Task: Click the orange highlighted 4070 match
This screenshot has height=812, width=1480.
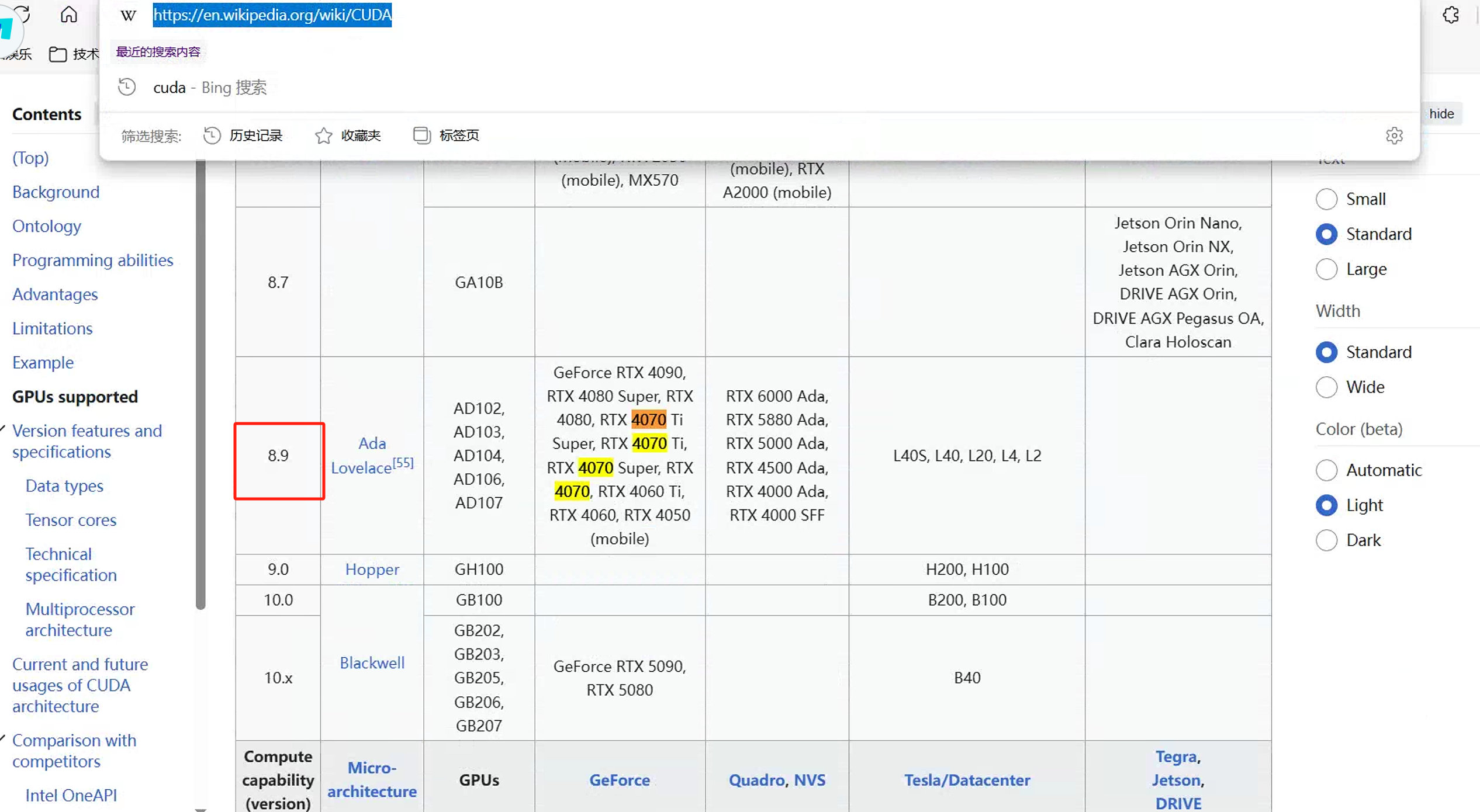Action: pos(649,420)
